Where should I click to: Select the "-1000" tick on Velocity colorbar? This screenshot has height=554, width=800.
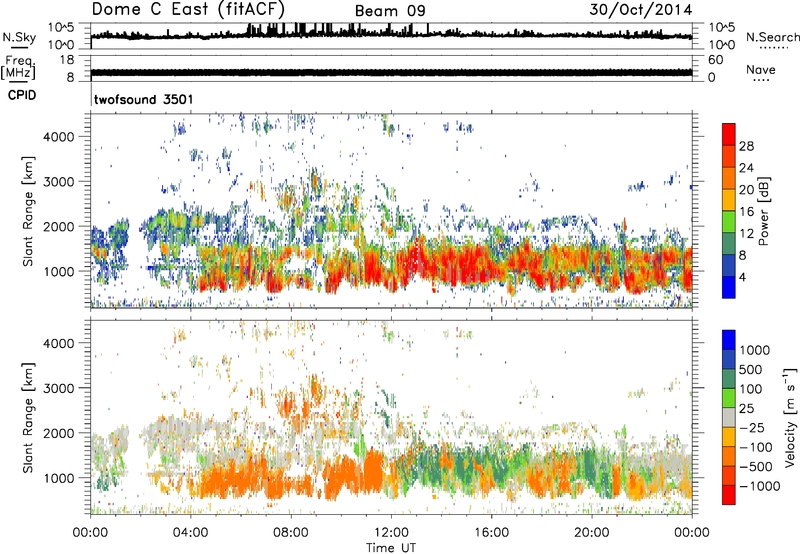759,486
